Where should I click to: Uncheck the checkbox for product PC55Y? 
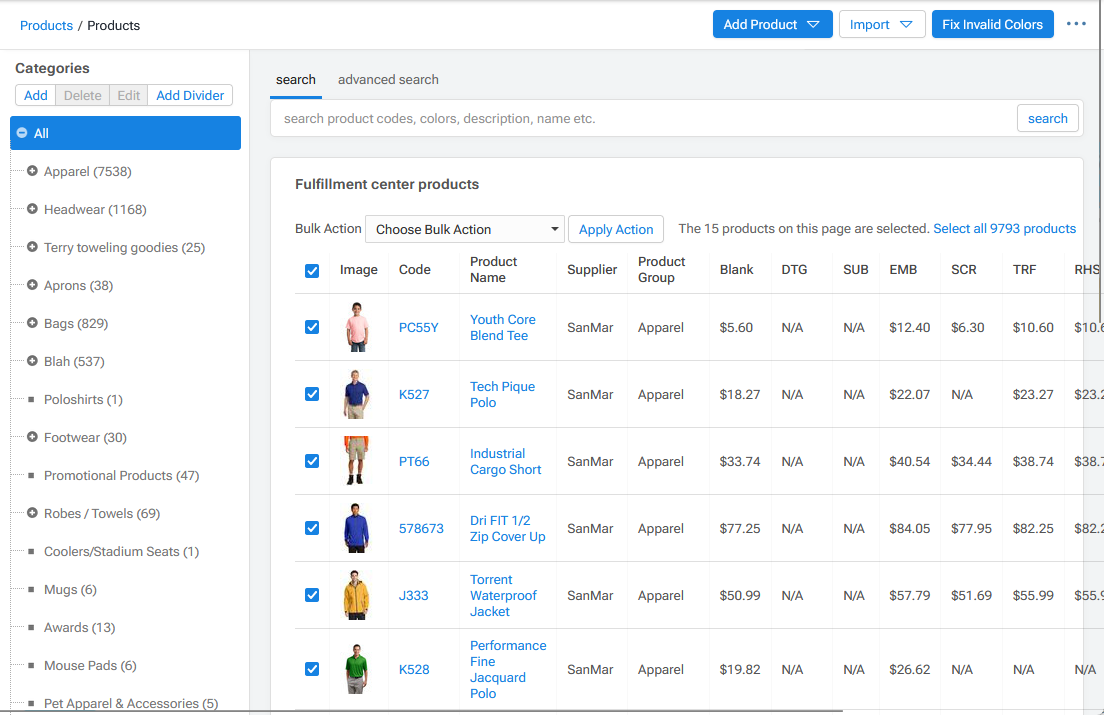[x=312, y=327]
